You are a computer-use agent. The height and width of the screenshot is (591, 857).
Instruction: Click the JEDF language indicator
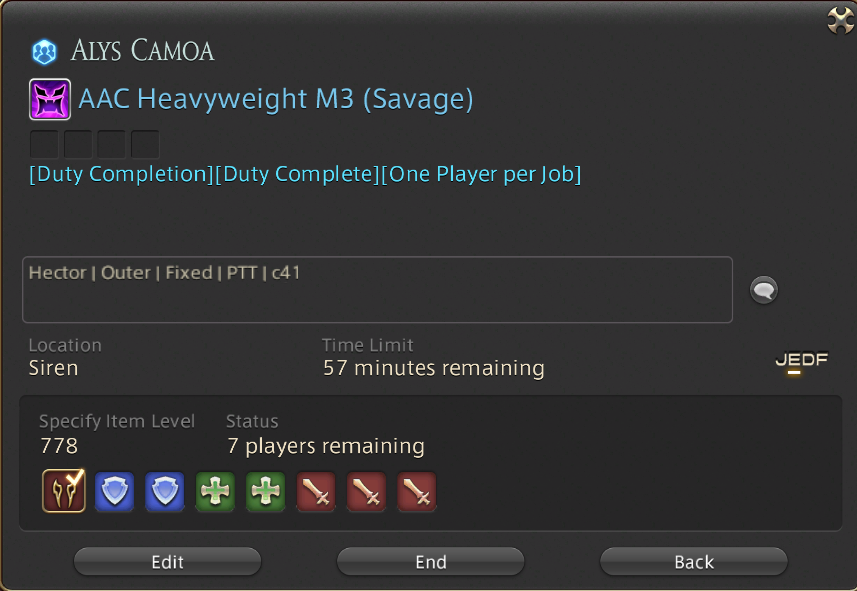click(801, 361)
